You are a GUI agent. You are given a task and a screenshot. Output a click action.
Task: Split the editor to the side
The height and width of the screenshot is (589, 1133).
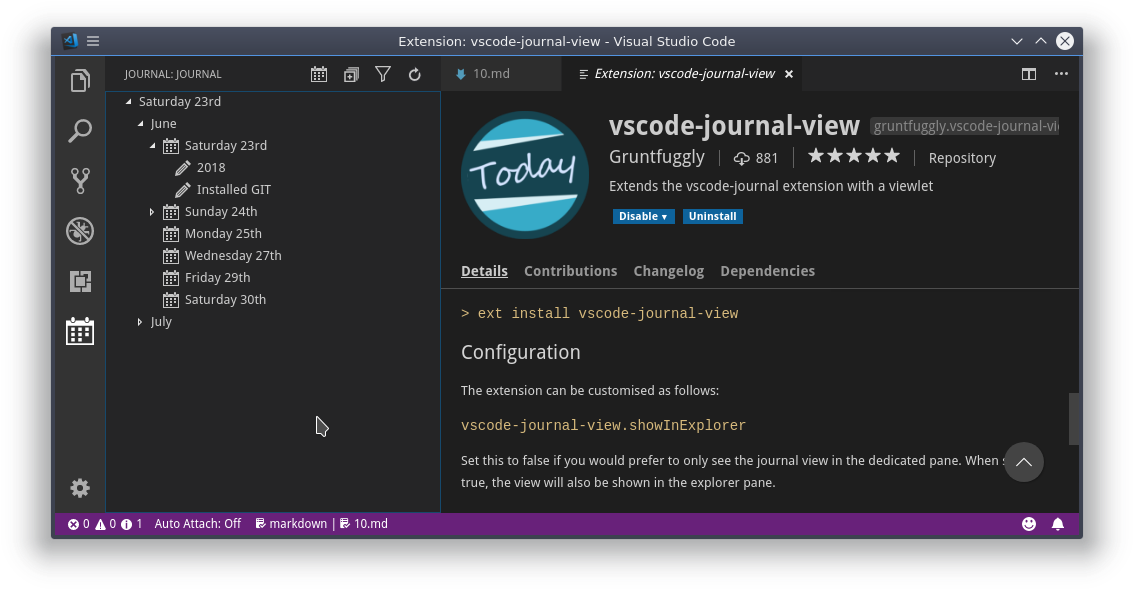click(x=1029, y=74)
